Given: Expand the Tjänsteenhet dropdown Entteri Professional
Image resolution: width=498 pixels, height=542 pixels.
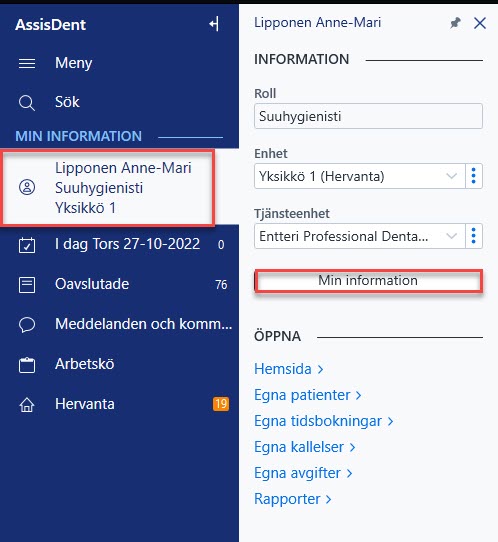Looking at the screenshot, I should [x=359, y=236].
